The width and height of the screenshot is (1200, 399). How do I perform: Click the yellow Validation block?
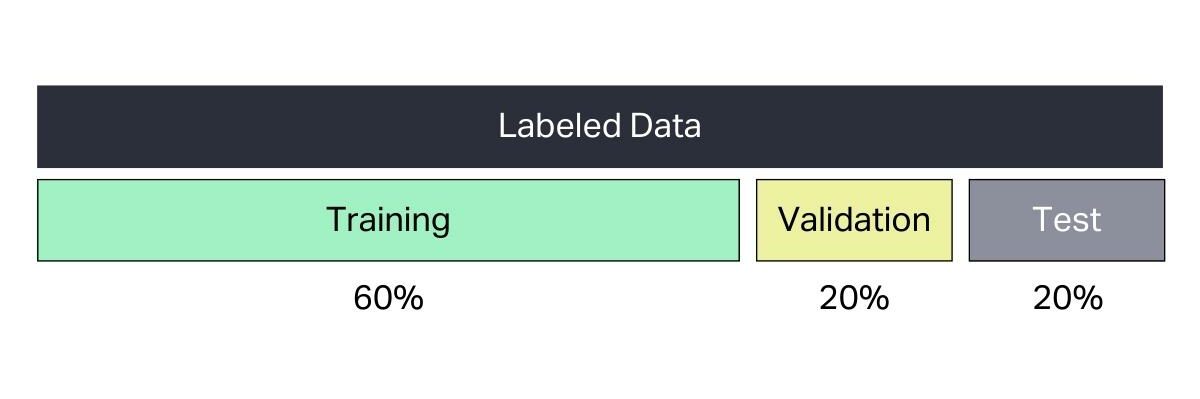(x=854, y=220)
